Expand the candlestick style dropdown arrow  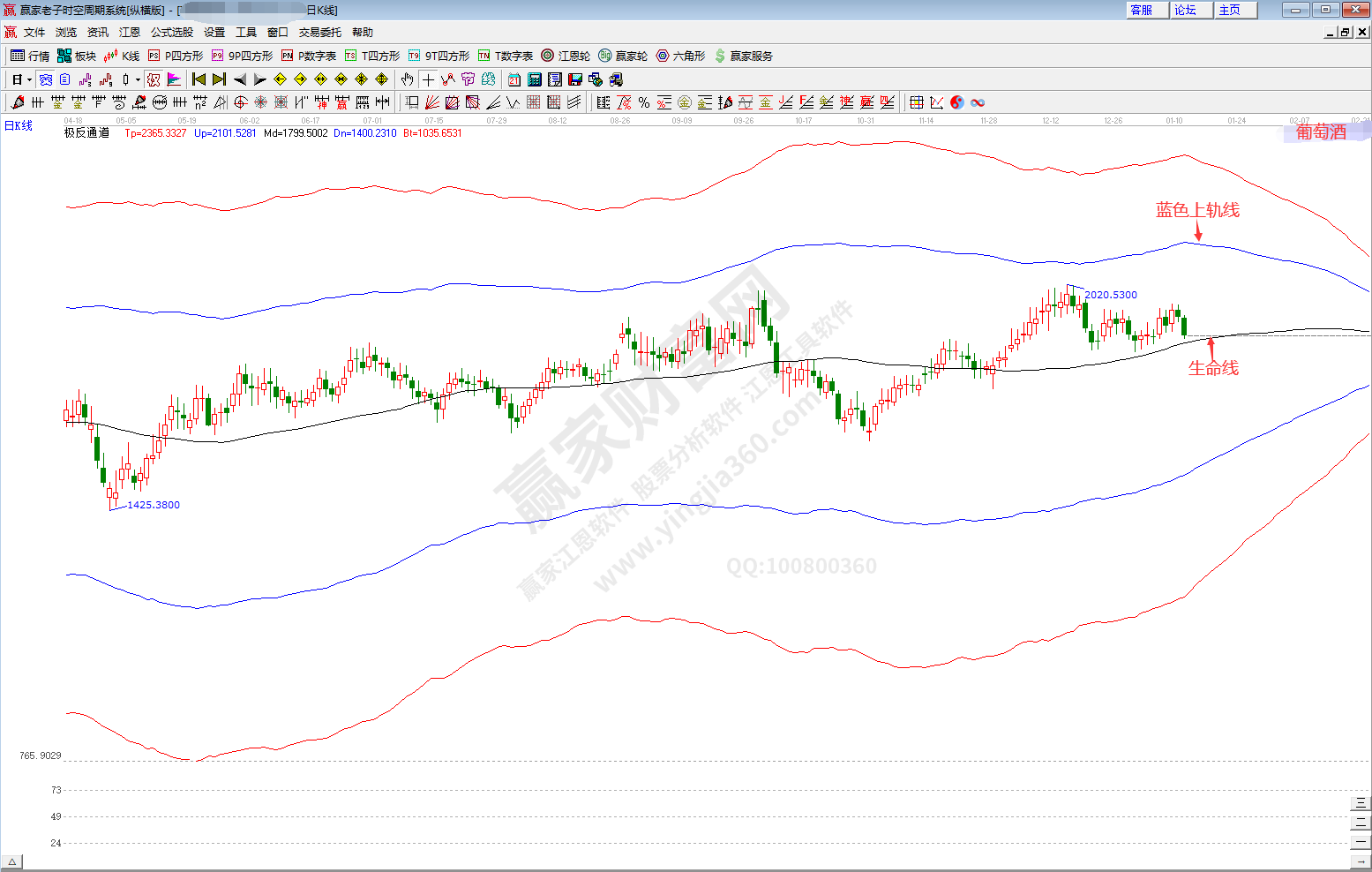pyautogui.click(x=138, y=79)
